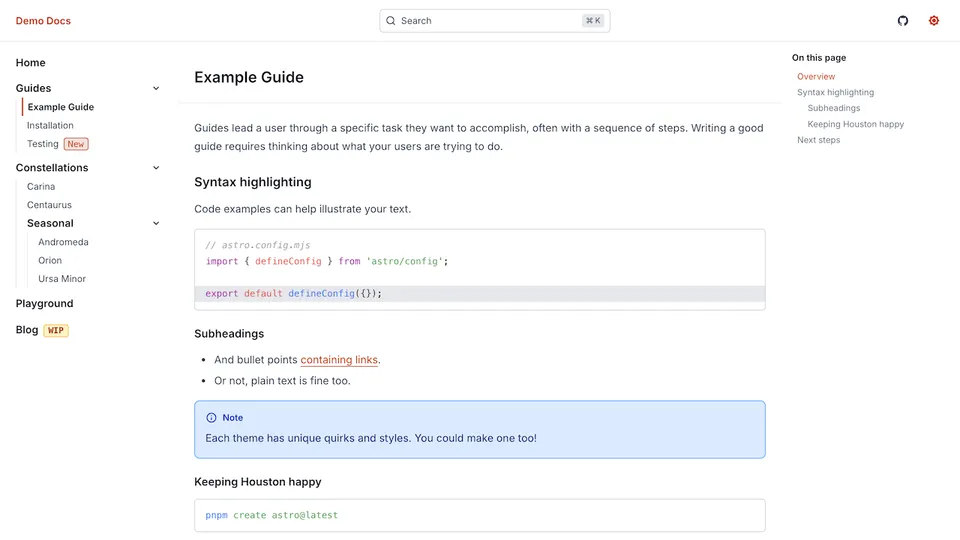This screenshot has width=960, height=540.
Task: Click the WIP badge beside Blog
Action: click(56, 330)
